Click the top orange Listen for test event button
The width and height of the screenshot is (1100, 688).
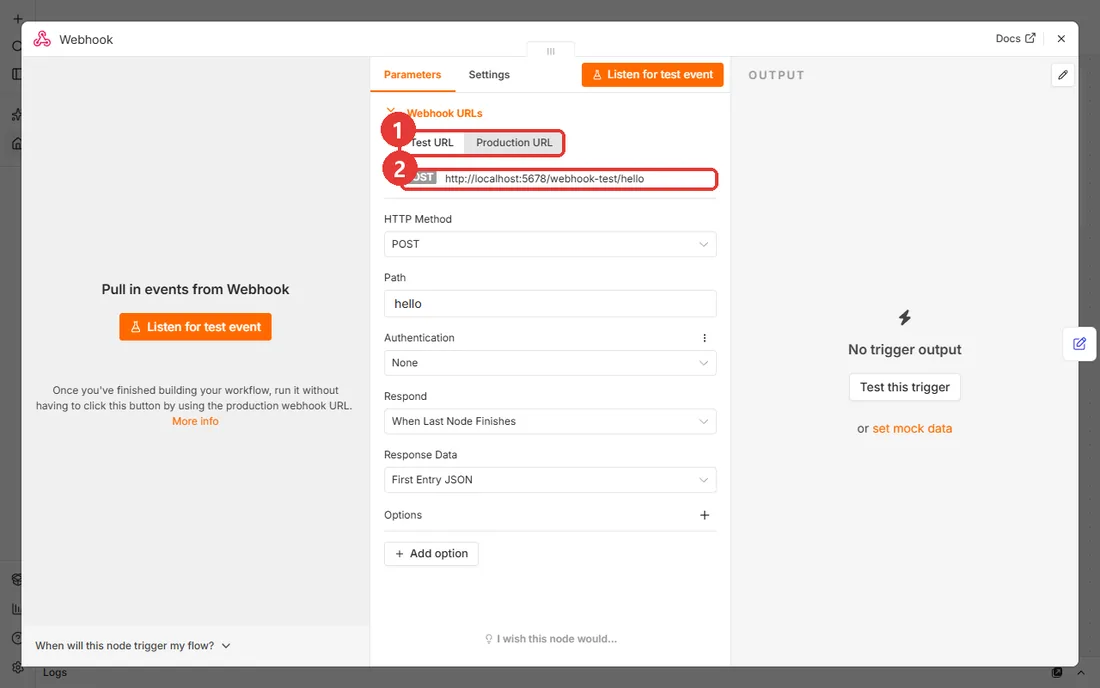tap(652, 74)
